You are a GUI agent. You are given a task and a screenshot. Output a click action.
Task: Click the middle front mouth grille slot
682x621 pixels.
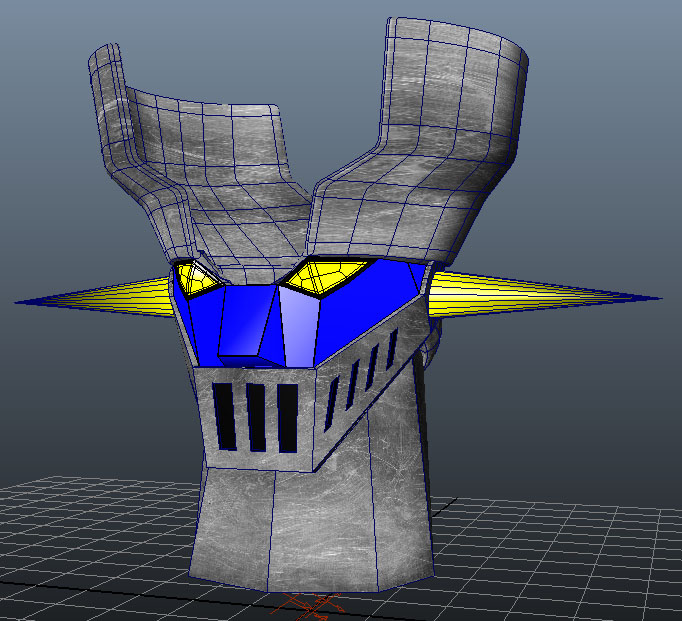(x=256, y=417)
